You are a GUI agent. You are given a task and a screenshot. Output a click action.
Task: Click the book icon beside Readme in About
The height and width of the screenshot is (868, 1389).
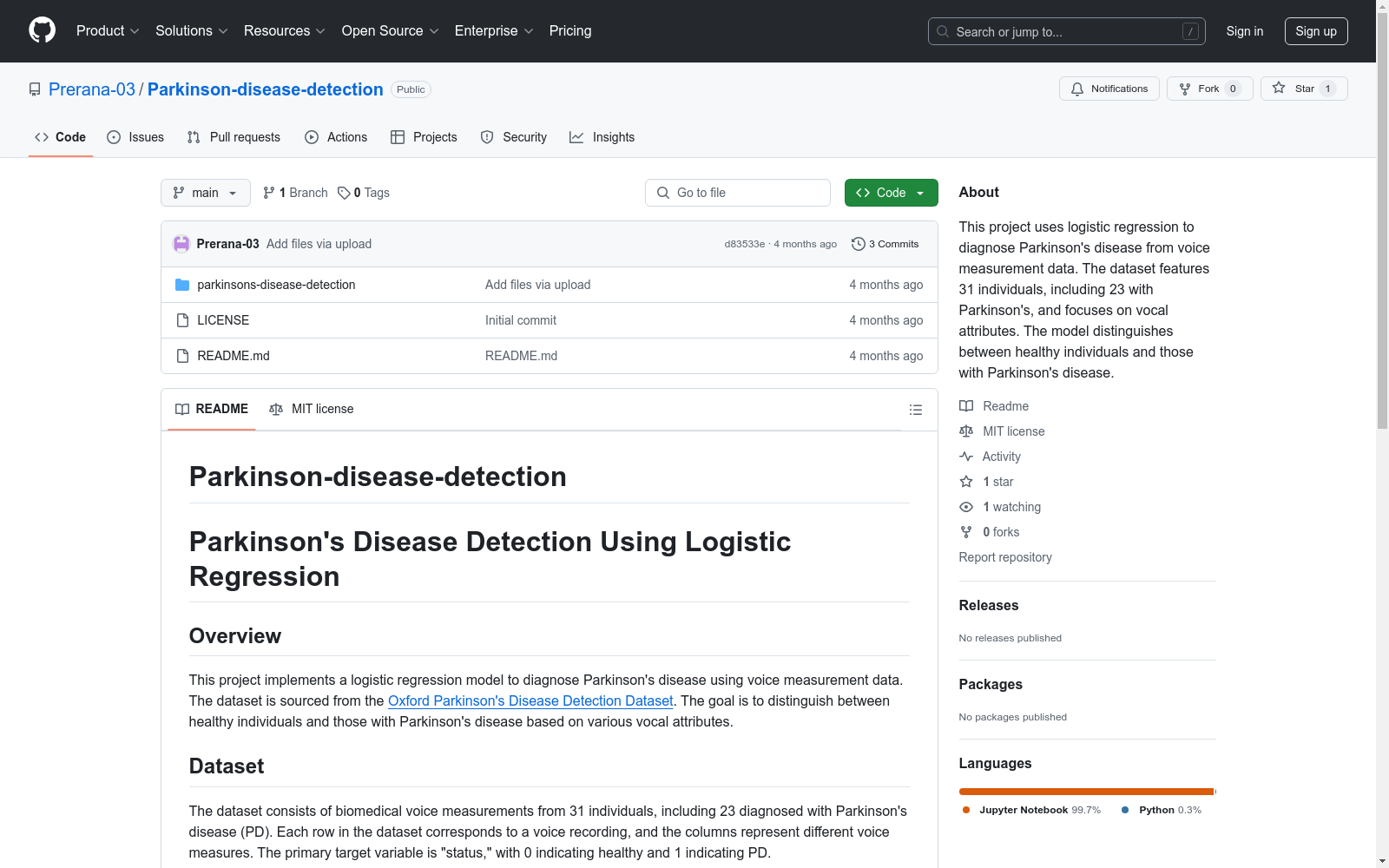pyautogui.click(x=966, y=406)
